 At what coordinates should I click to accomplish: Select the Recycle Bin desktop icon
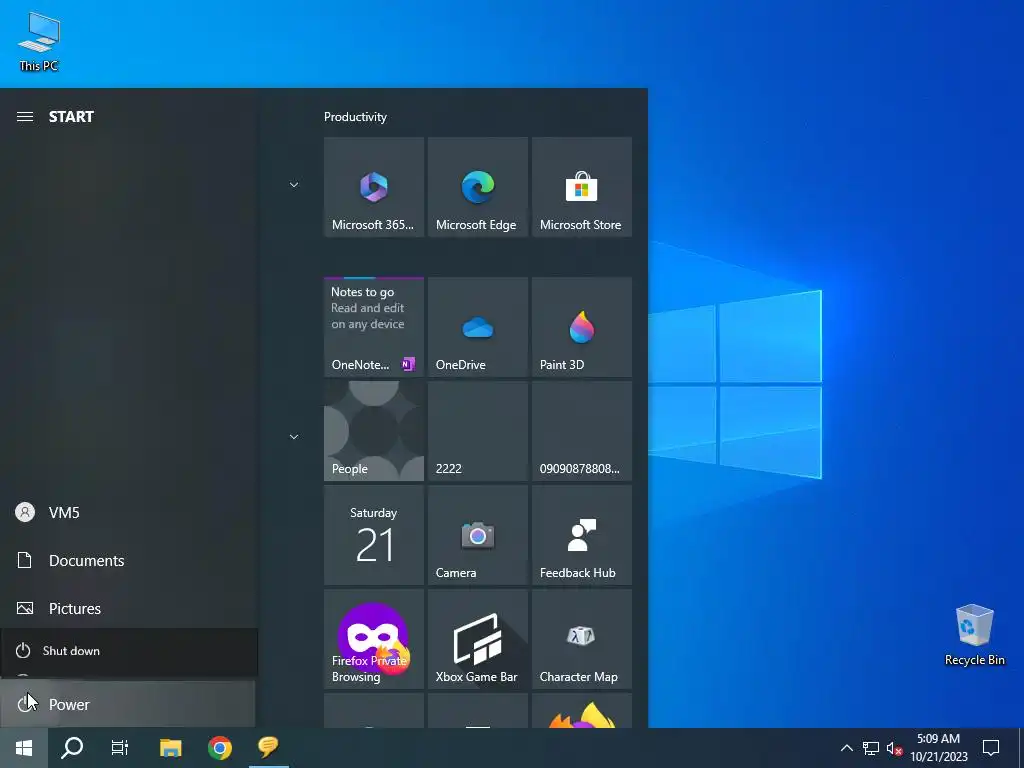[x=974, y=635]
